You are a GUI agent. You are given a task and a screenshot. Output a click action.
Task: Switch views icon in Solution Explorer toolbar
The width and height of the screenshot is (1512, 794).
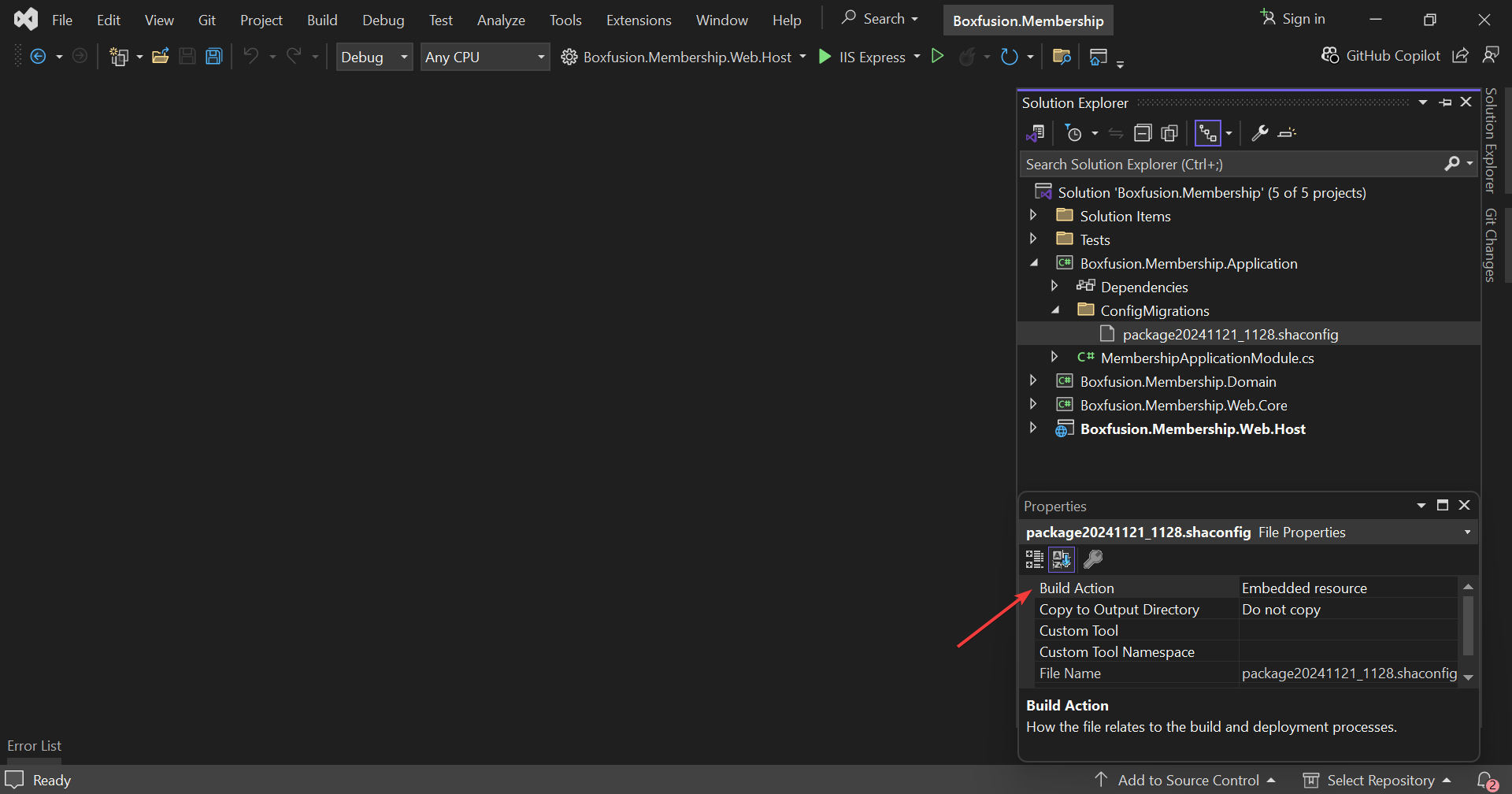pos(1036,134)
